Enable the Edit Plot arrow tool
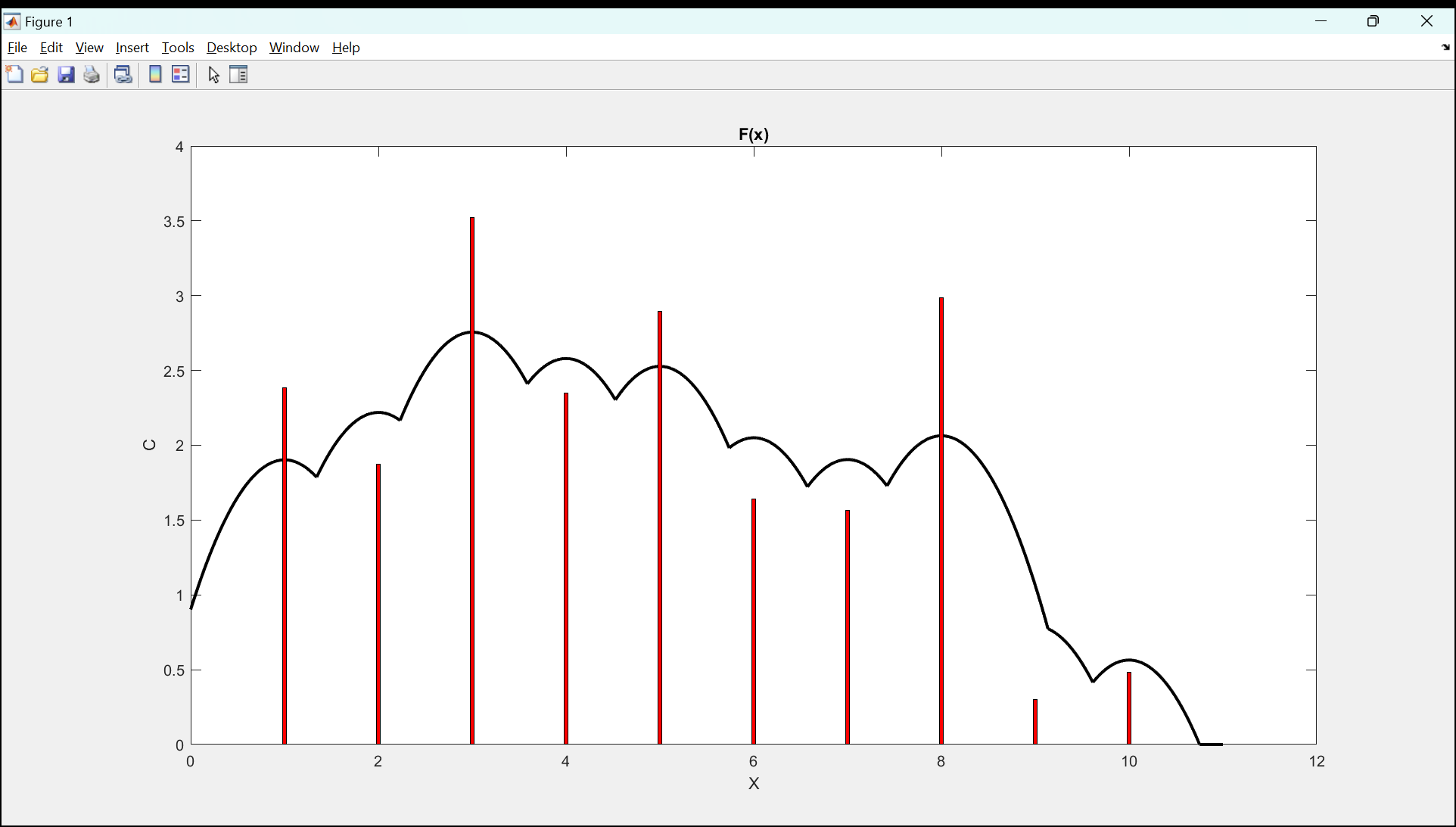1456x827 pixels. [x=214, y=75]
